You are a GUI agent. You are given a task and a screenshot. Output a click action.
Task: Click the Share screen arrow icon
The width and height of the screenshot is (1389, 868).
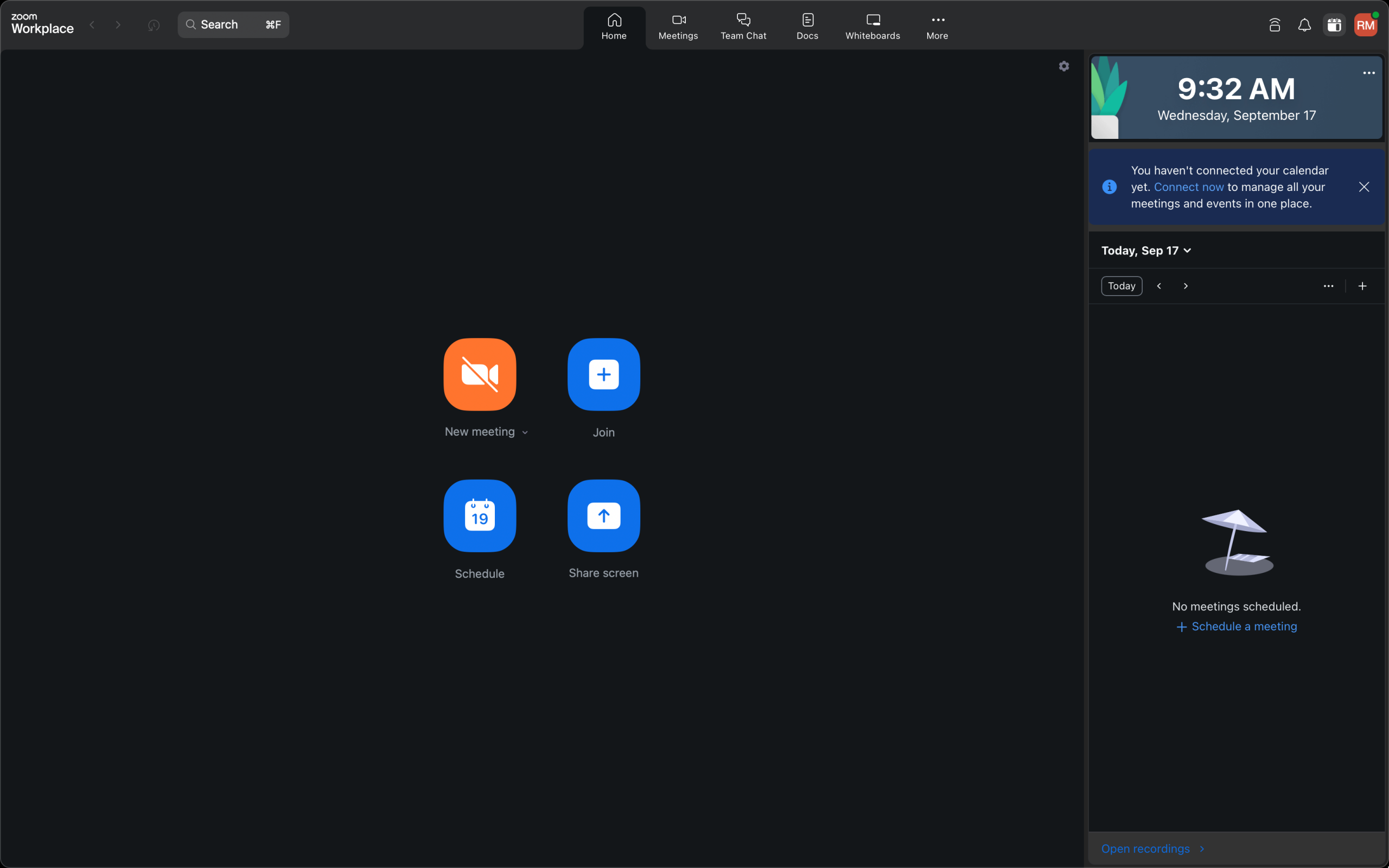pyautogui.click(x=603, y=515)
